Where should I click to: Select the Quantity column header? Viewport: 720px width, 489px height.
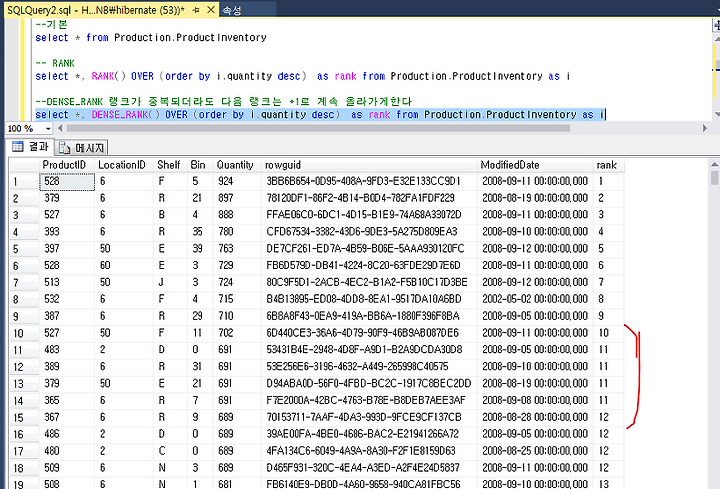point(237,165)
